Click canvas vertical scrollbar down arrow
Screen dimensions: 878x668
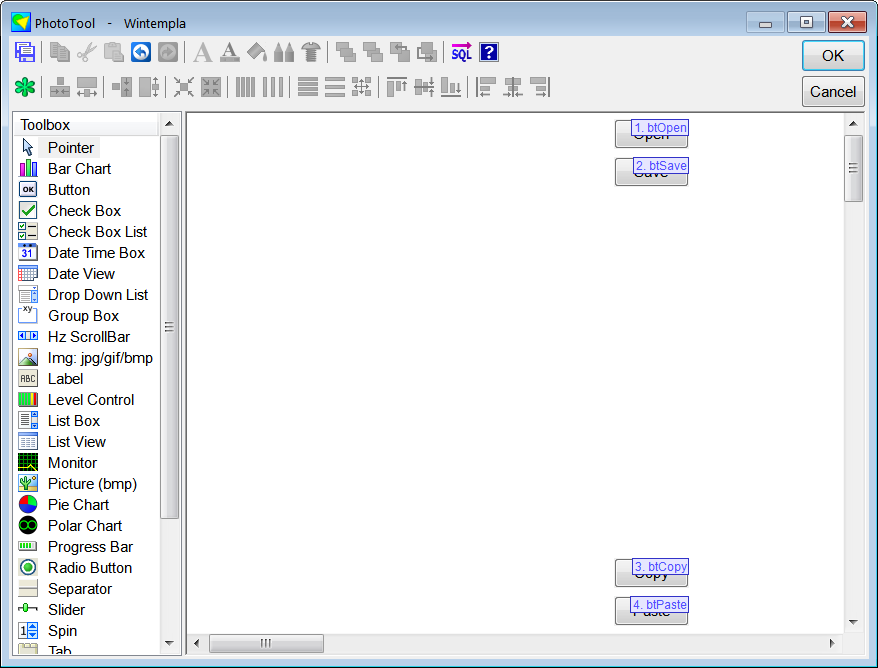(x=853, y=622)
